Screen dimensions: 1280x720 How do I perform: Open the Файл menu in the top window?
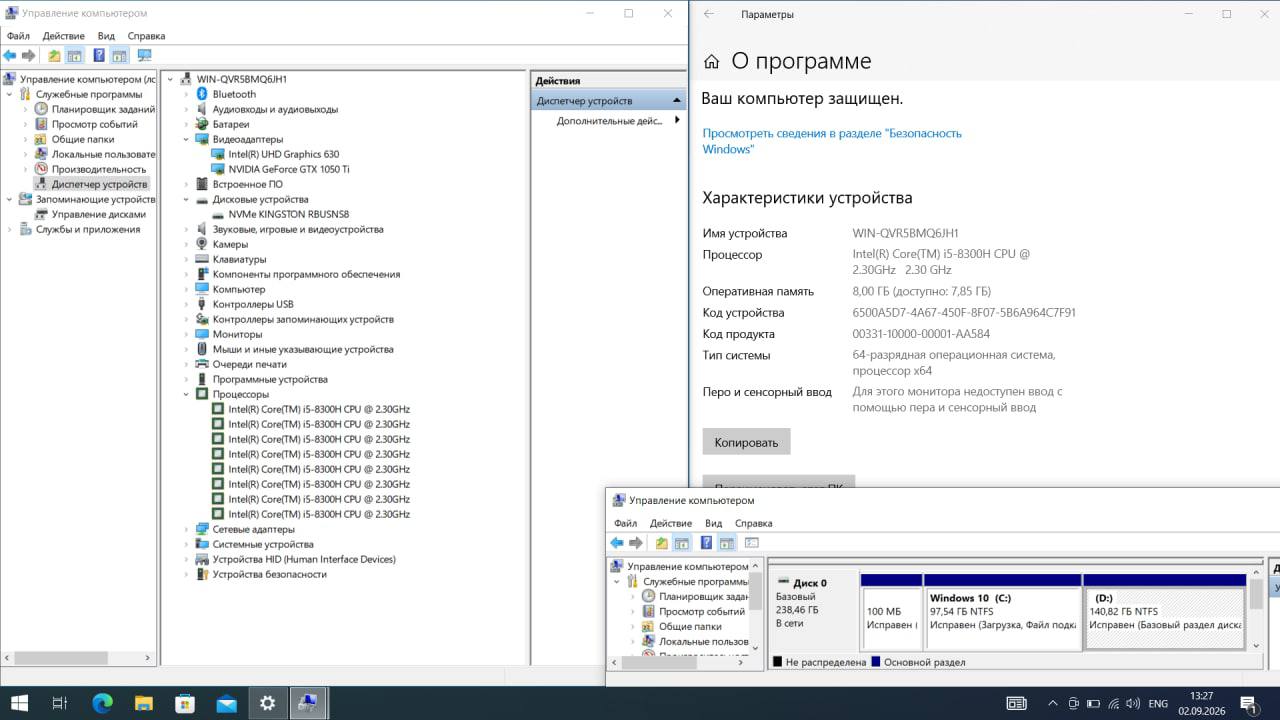click(x=18, y=36)
